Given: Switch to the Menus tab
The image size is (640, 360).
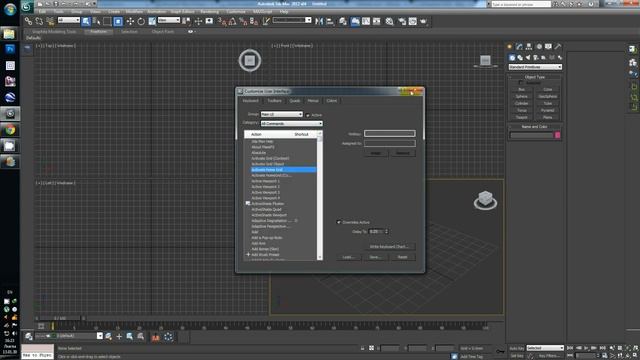Looking at the screenshot, I should 313,101.
